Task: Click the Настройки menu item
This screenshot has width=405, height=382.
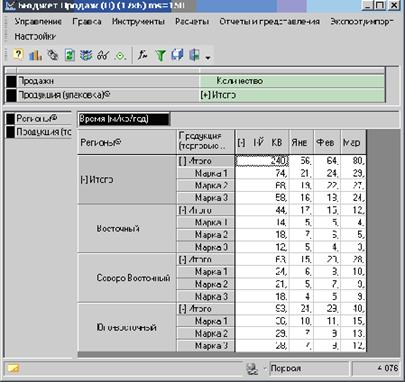Action: [x=35, y=36]
